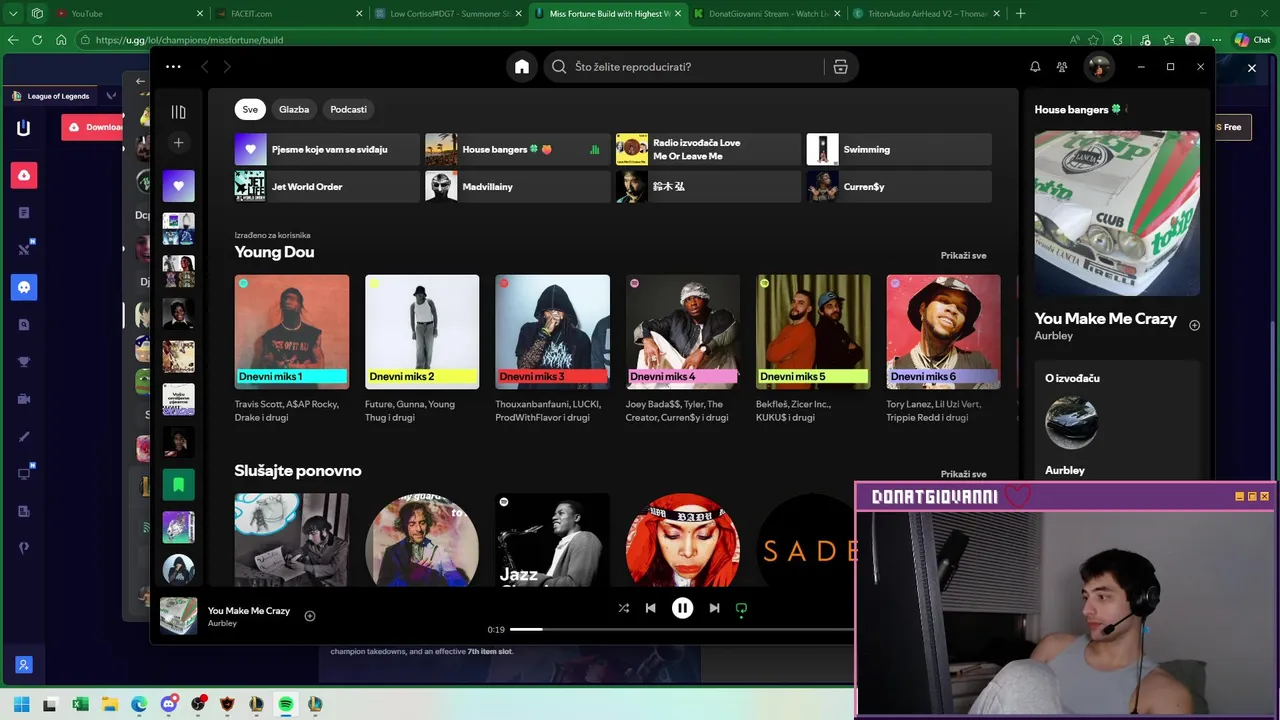
Task: Show all Young Dou mixes via Prikaži sve
Action: (963, 255)
